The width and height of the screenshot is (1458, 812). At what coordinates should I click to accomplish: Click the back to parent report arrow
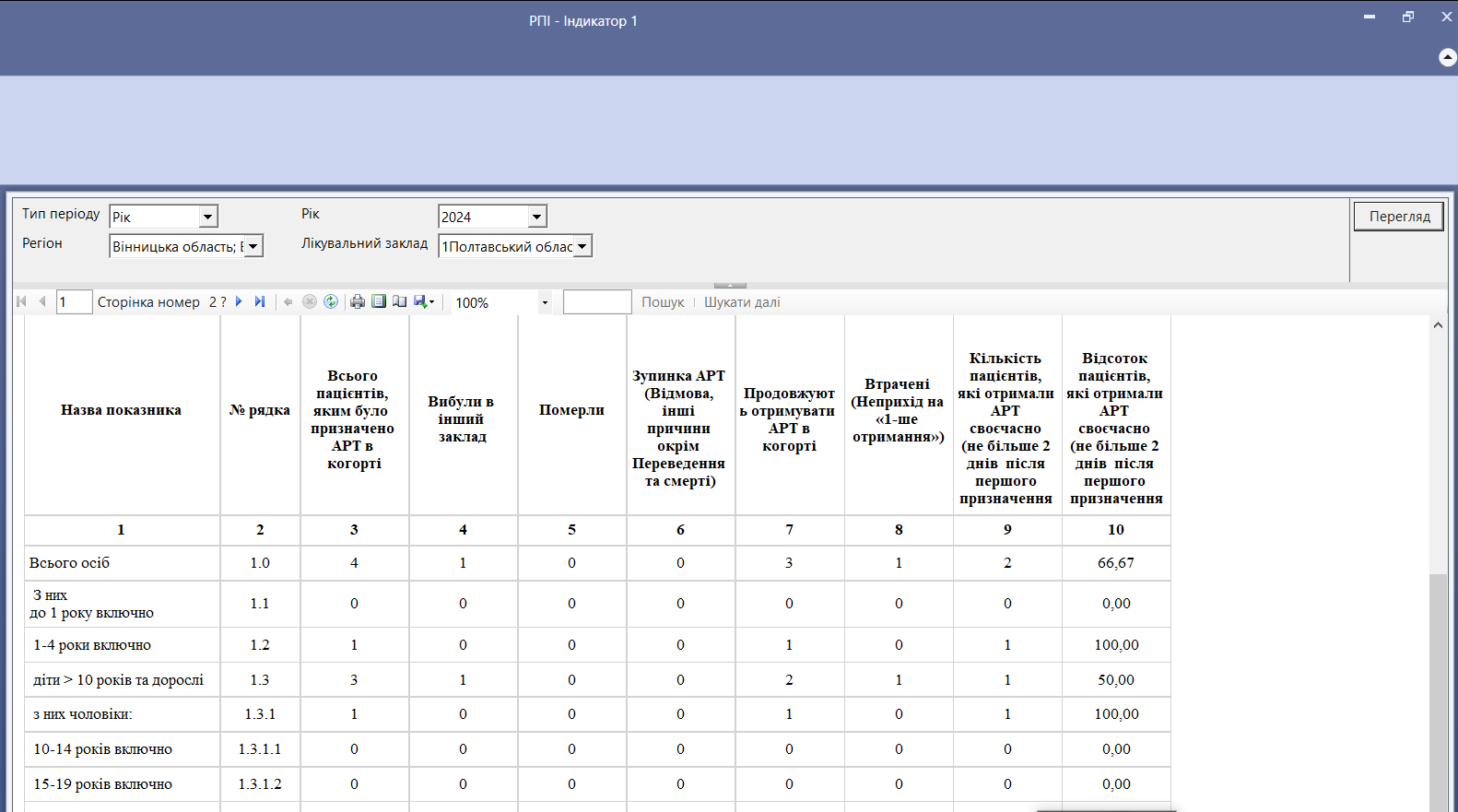288,301
